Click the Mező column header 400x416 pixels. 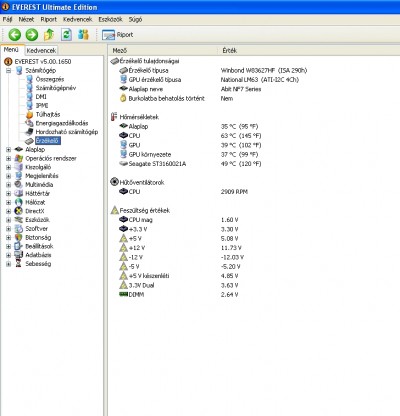pos(120,51)
